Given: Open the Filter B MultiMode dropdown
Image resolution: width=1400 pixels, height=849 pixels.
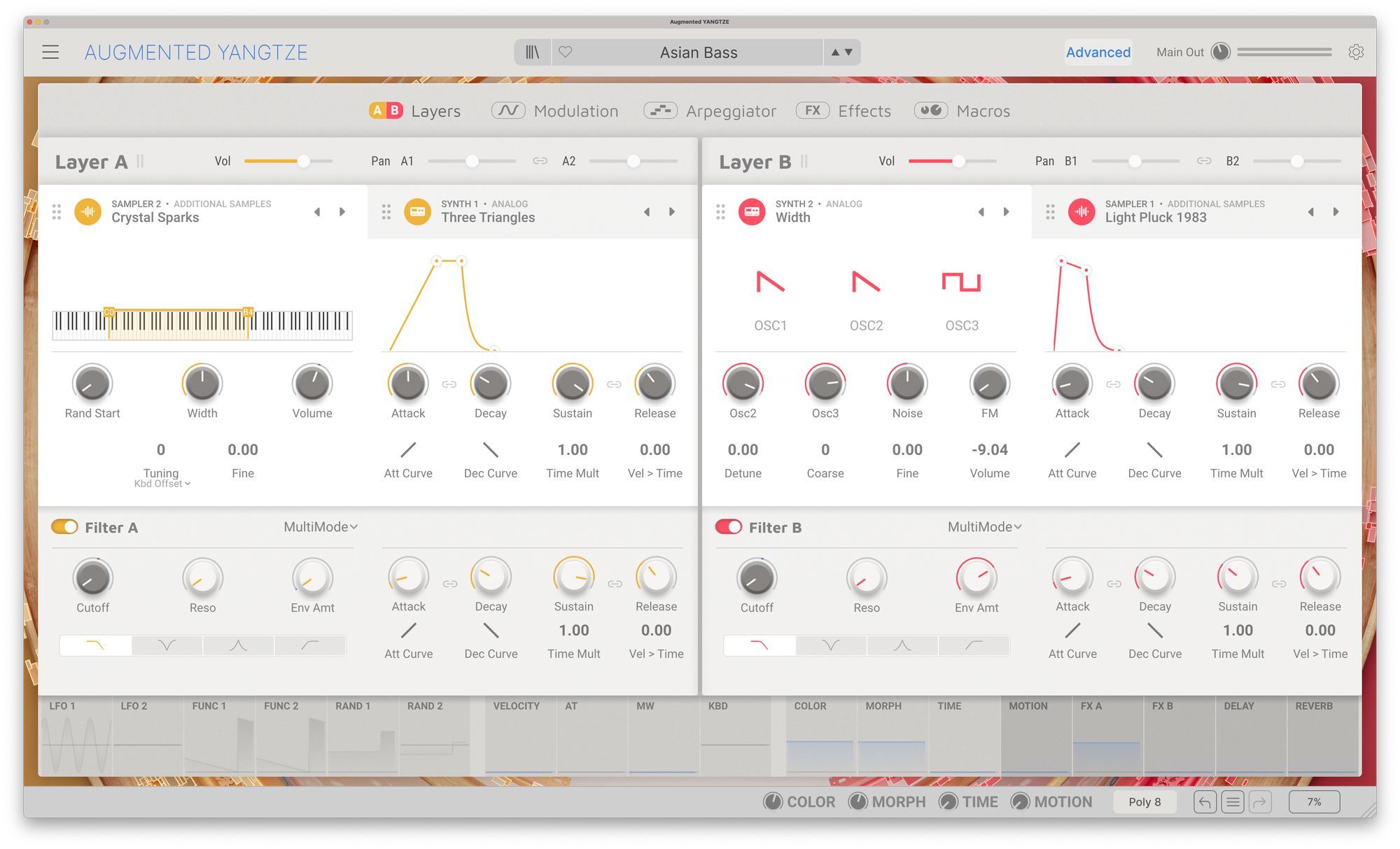Looking at the screenshot, I should point(985,527).
